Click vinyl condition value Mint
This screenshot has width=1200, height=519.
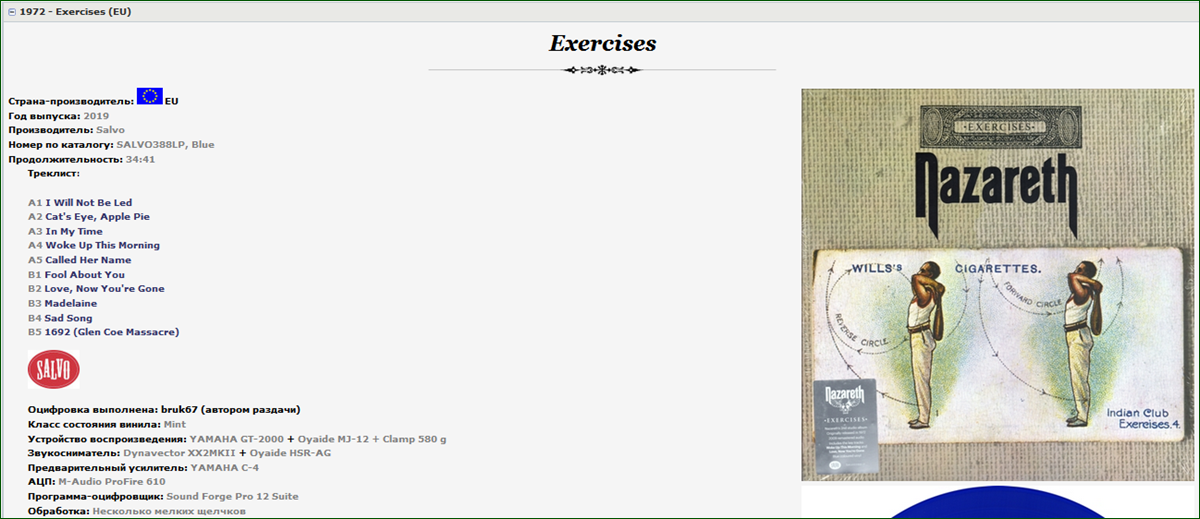(174, 424)
